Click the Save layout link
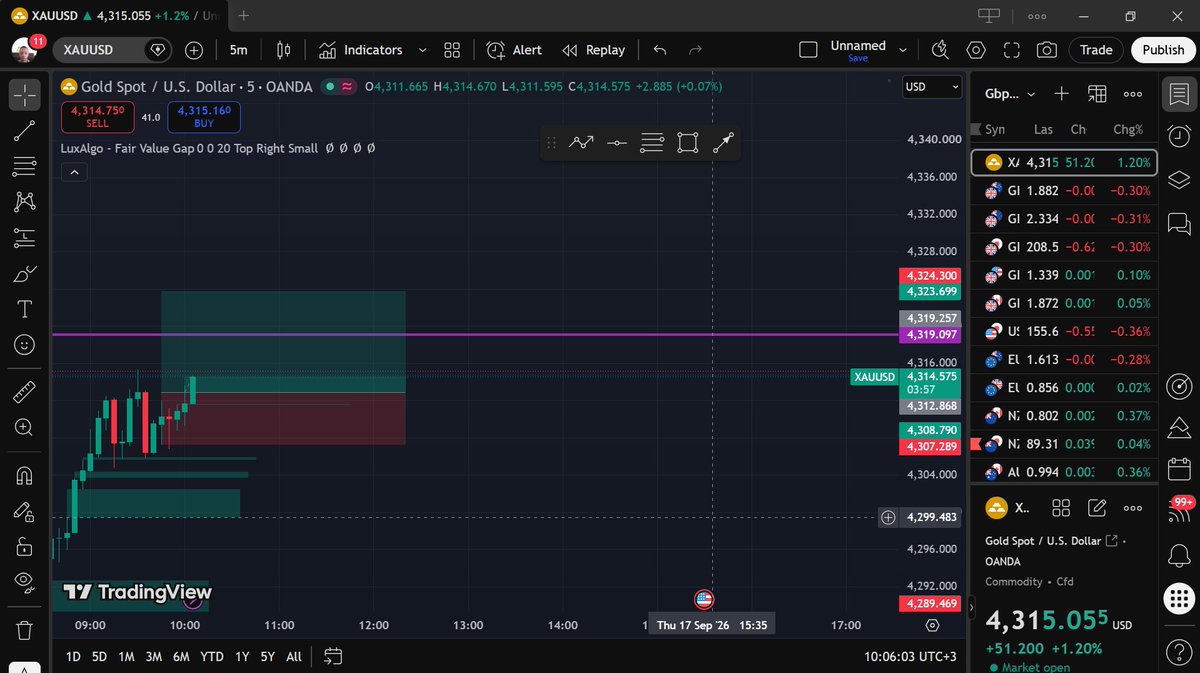1200x673 pixels. (857, 59)
